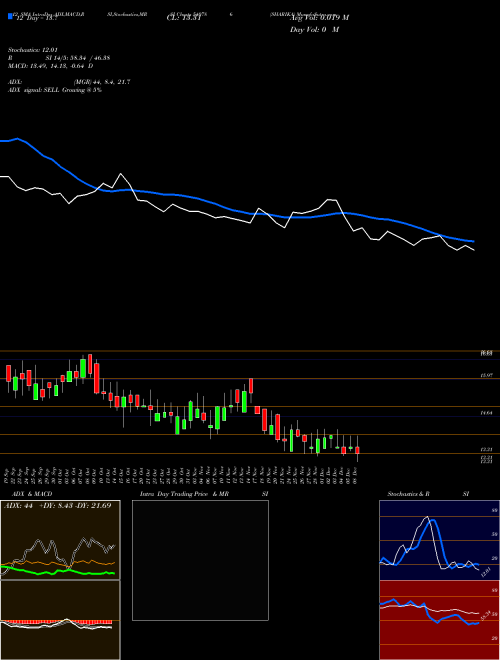Click the tall red candle at the November peak
Screen dimensions: 500x660
pos(251,386)
